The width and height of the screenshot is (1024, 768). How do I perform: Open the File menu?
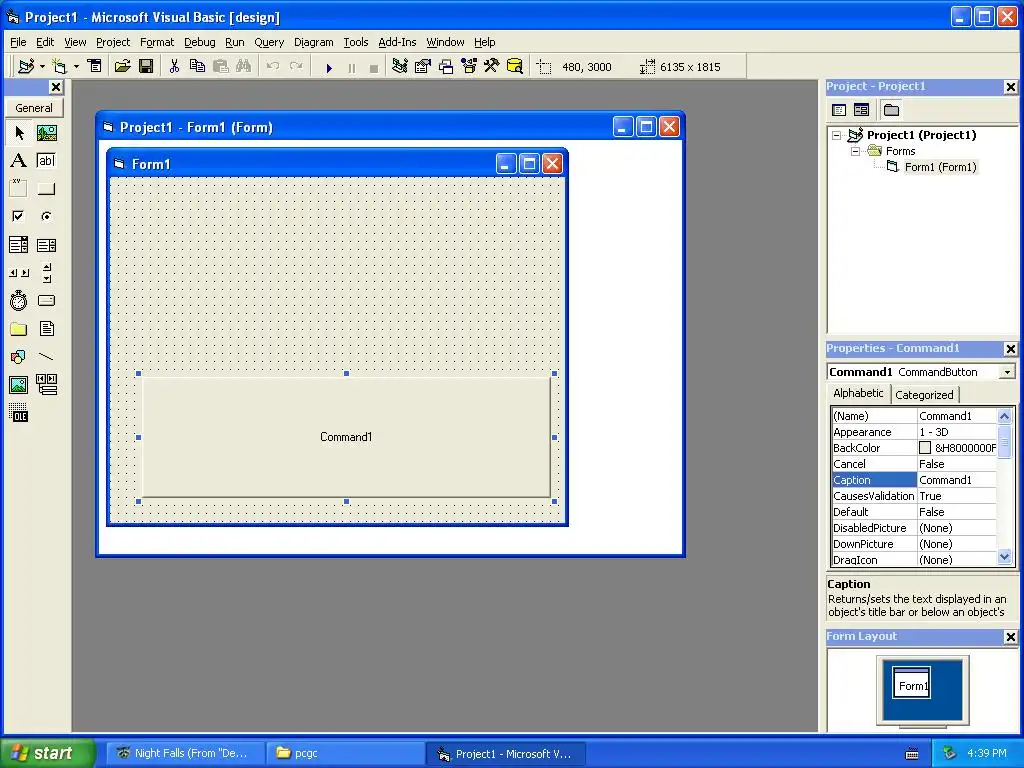(x=18, y=42)
